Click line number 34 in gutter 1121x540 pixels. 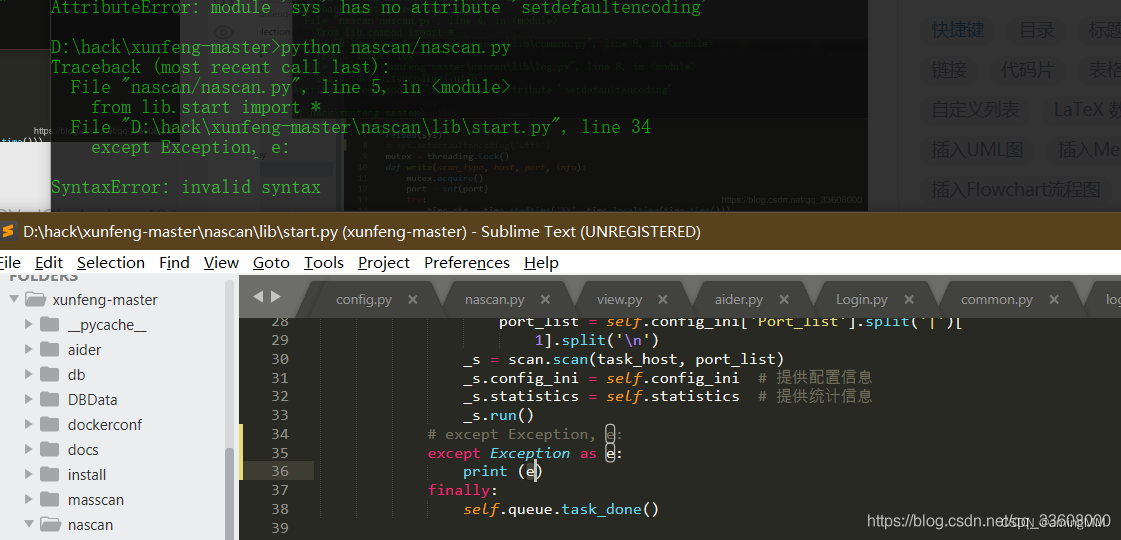[280, 434]
